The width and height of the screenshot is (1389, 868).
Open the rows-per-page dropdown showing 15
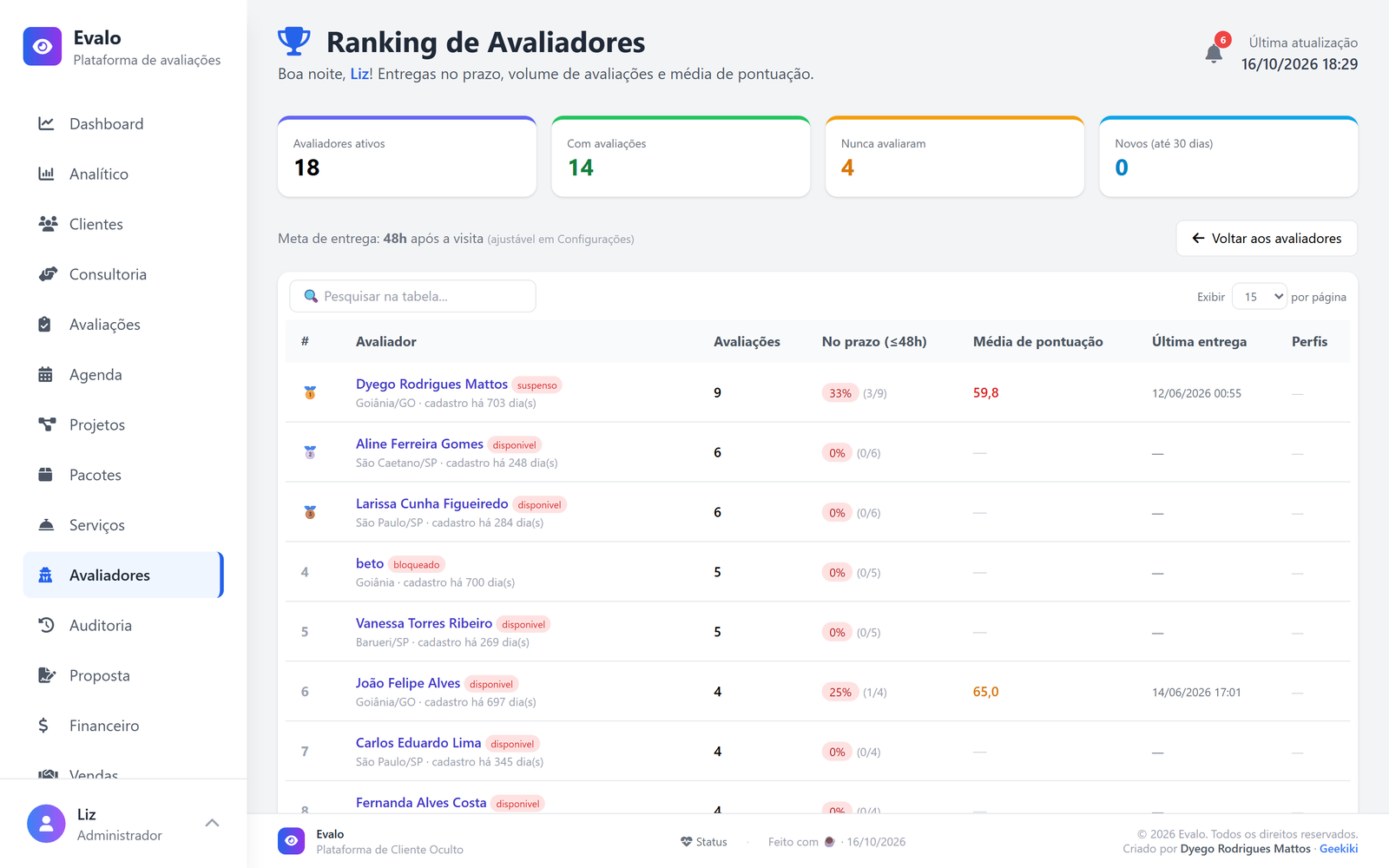(x=1259, y=297)
